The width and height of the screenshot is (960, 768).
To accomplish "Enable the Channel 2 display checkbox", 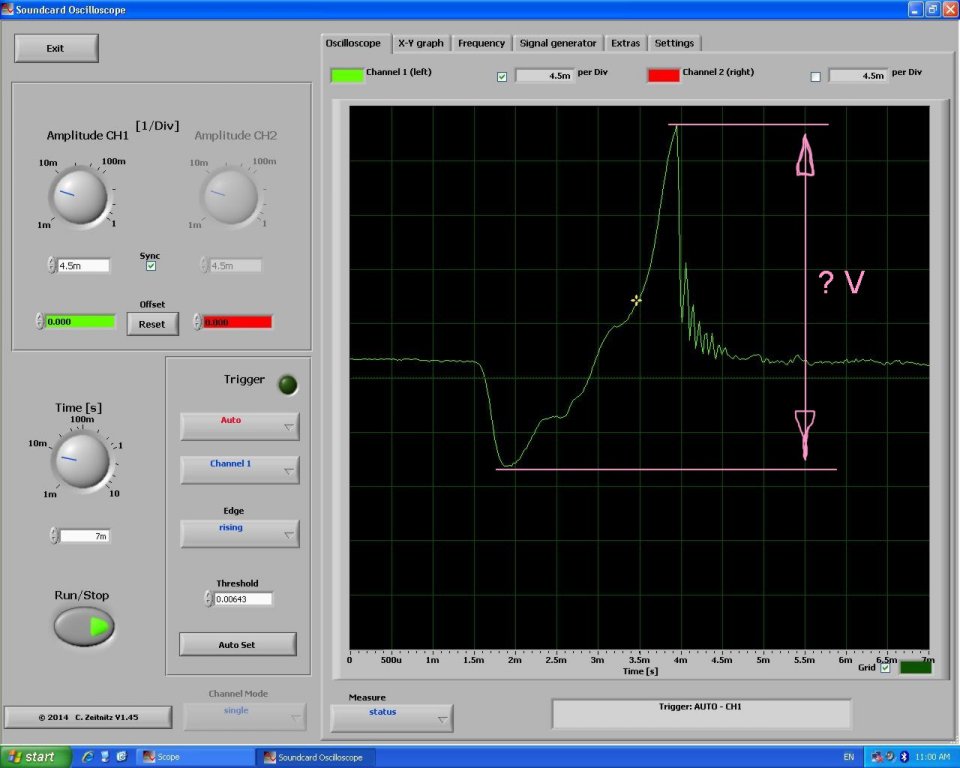I will 815,76.
